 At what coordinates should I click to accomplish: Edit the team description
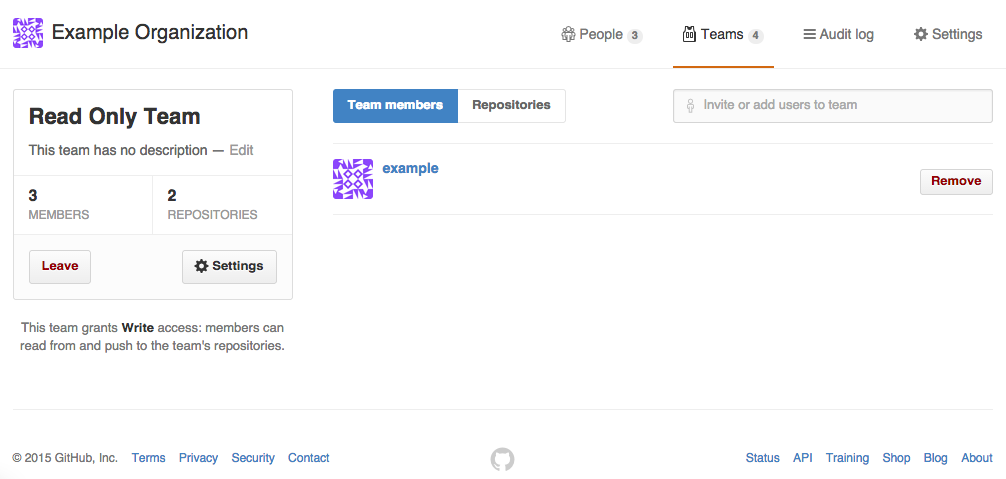pyautogui.click(x=241, y=150)
